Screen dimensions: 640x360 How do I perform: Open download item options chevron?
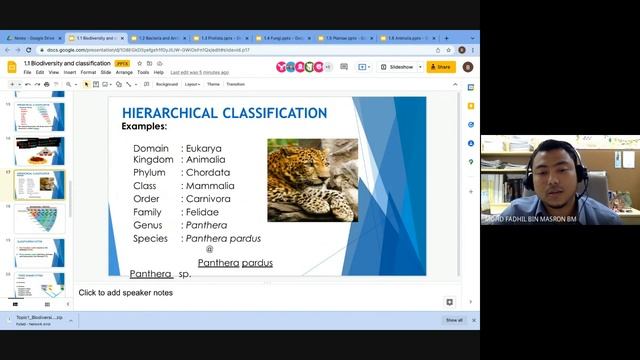coord(71,321)
